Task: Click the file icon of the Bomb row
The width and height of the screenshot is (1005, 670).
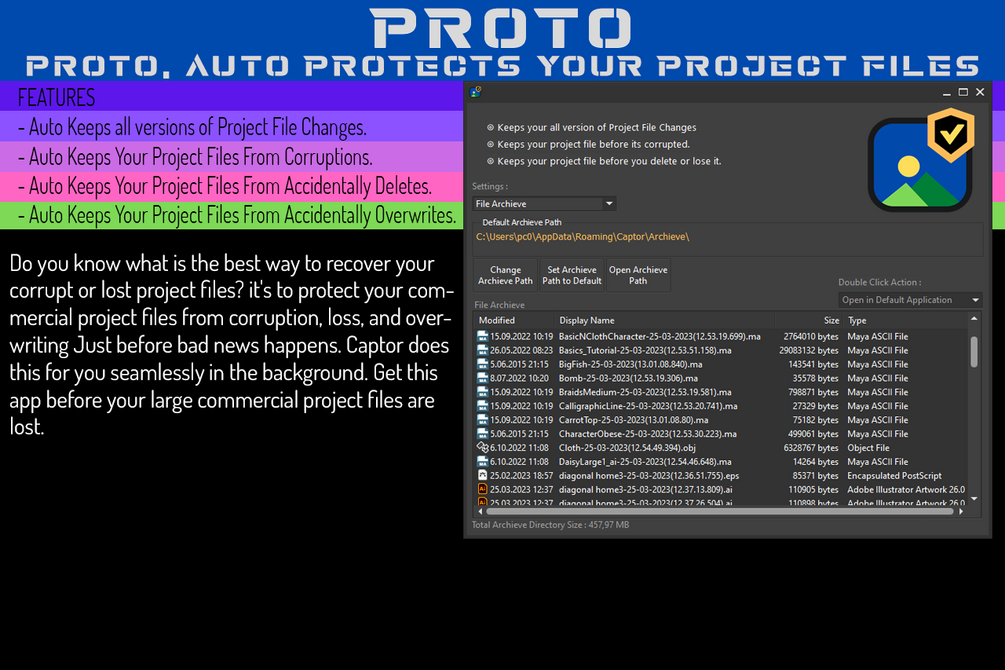Action: (483, 378)
